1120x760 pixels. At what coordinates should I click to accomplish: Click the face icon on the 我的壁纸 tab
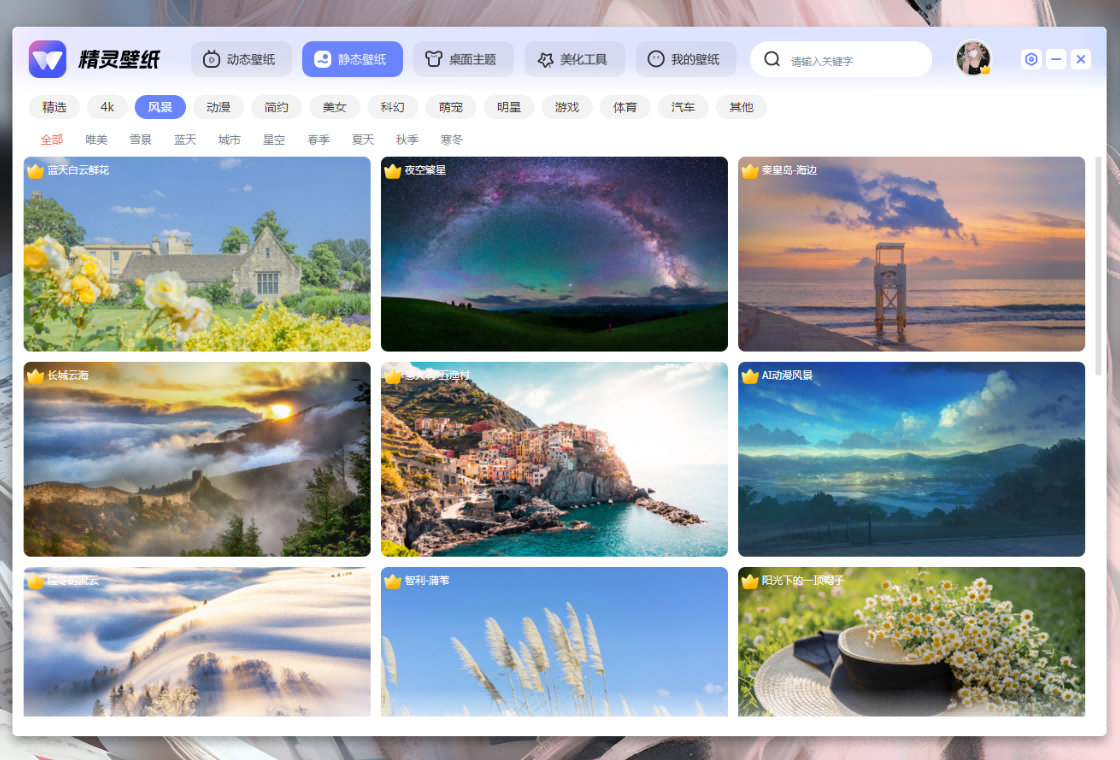coord(656,59)
